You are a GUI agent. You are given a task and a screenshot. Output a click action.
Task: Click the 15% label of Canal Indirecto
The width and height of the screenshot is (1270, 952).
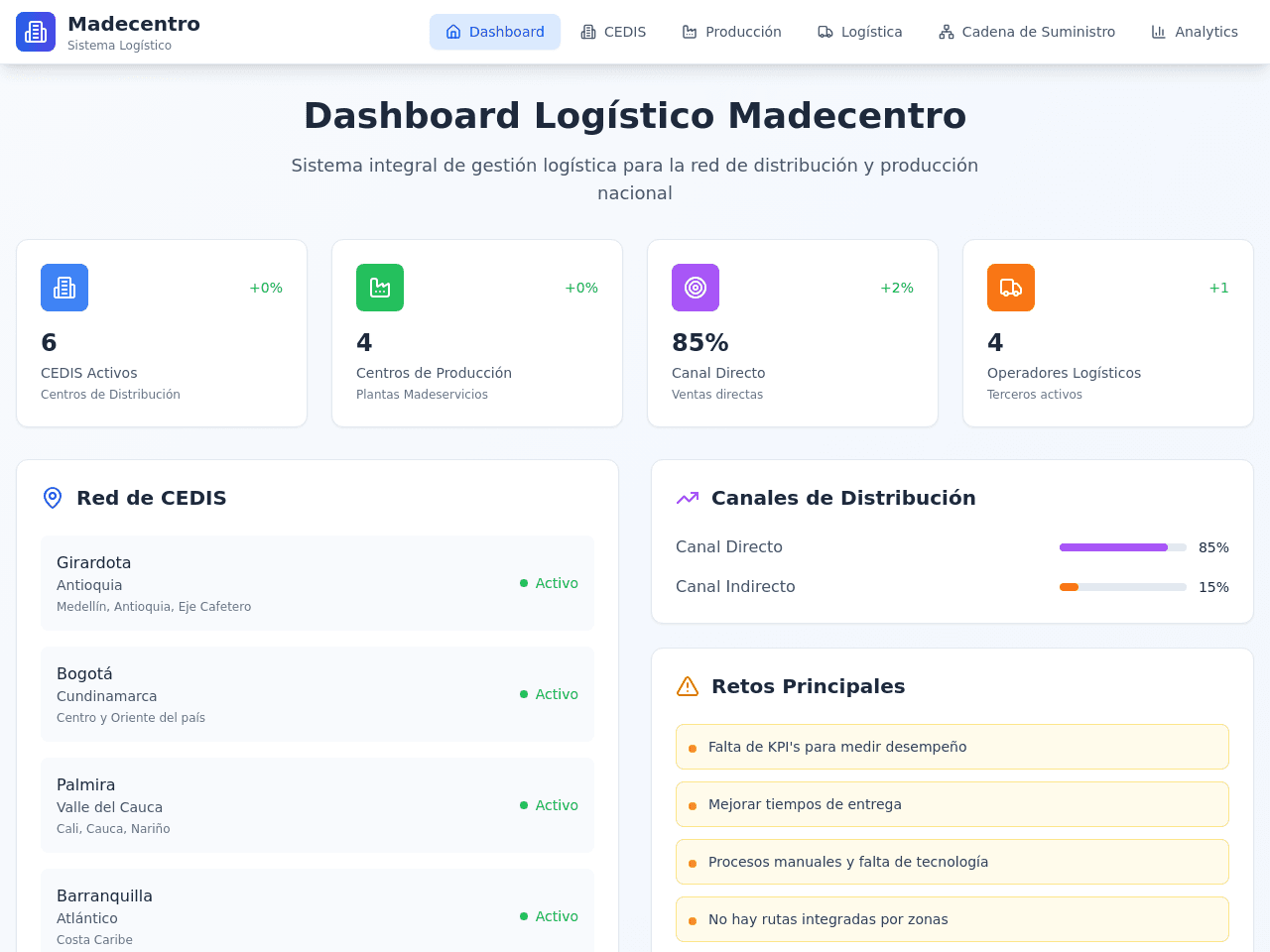pyautogui.click(x=1213, y=587)
